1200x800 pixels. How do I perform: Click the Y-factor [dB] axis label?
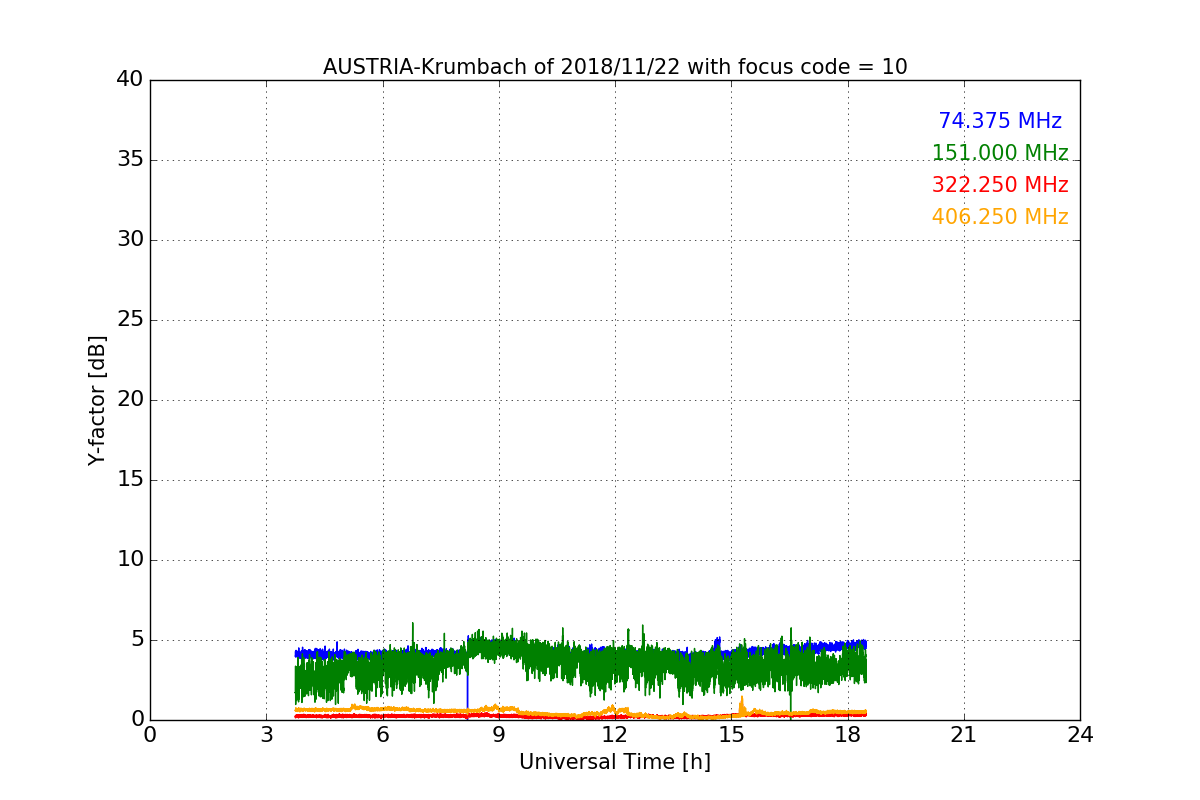97,400
